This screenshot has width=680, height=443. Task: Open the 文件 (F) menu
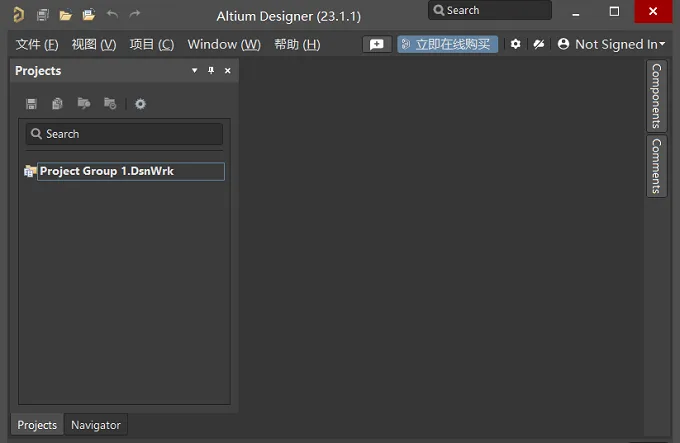coord(37,44)
